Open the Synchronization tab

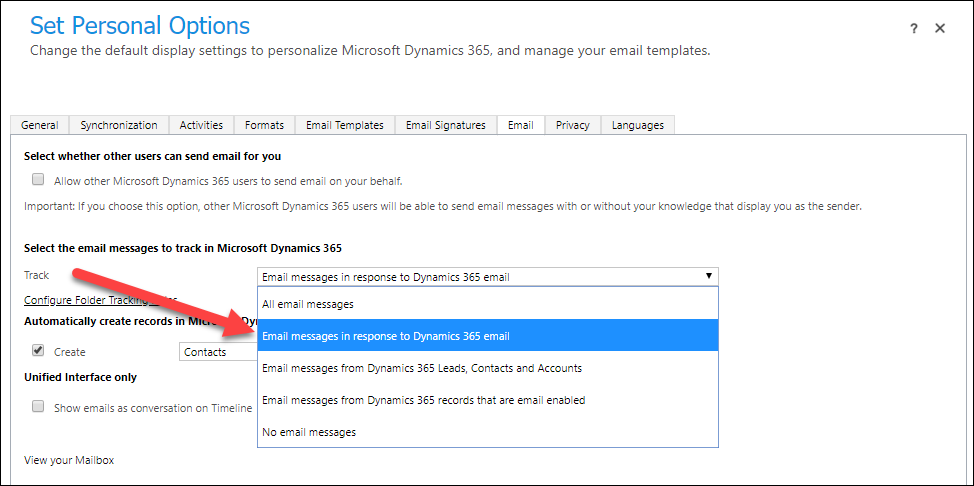point(119,125)
